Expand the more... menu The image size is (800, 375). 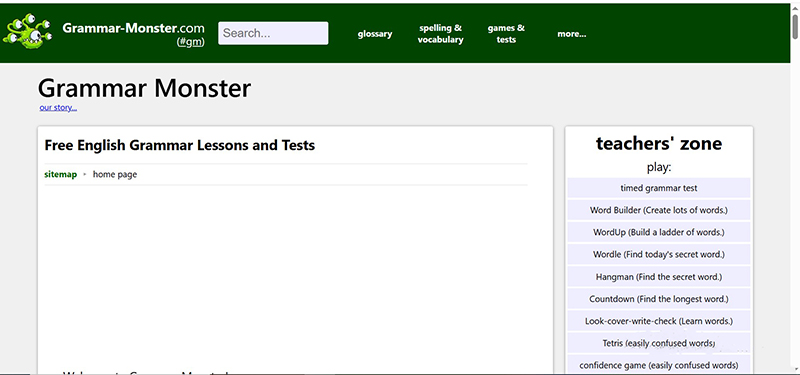(x=571, y=34)
